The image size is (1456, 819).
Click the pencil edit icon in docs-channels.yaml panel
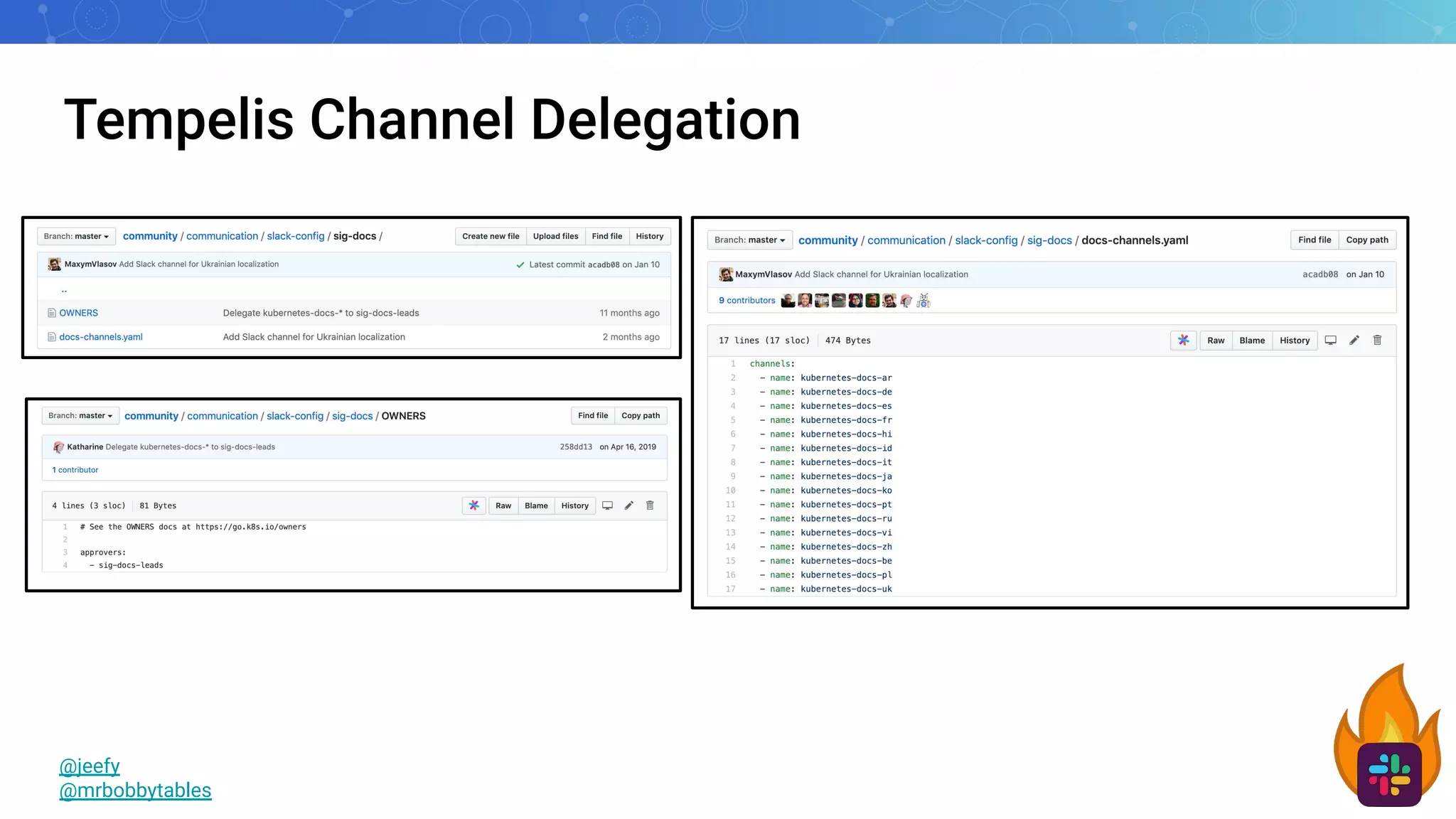click(1354, 341)
